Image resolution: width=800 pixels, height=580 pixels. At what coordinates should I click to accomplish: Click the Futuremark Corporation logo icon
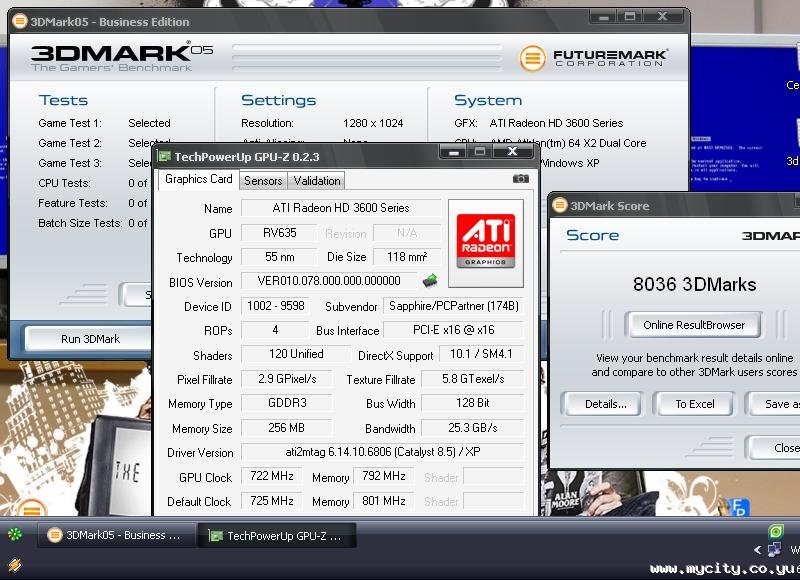(x=533, y=58)
